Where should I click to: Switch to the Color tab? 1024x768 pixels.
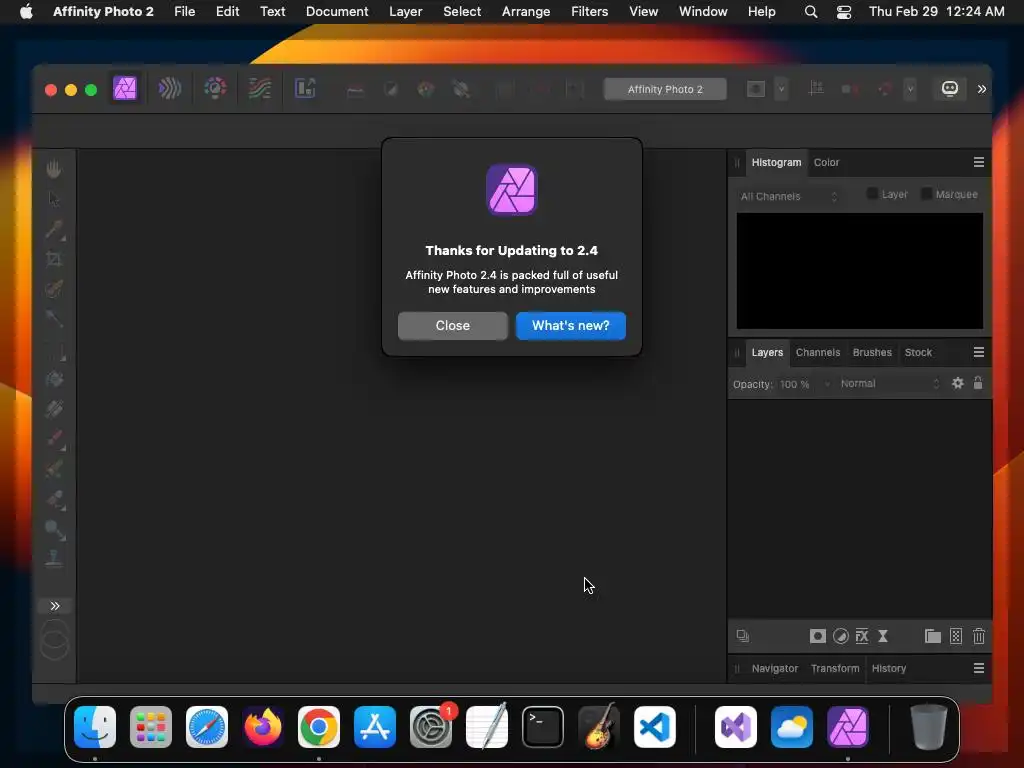(x=826, y=162)
